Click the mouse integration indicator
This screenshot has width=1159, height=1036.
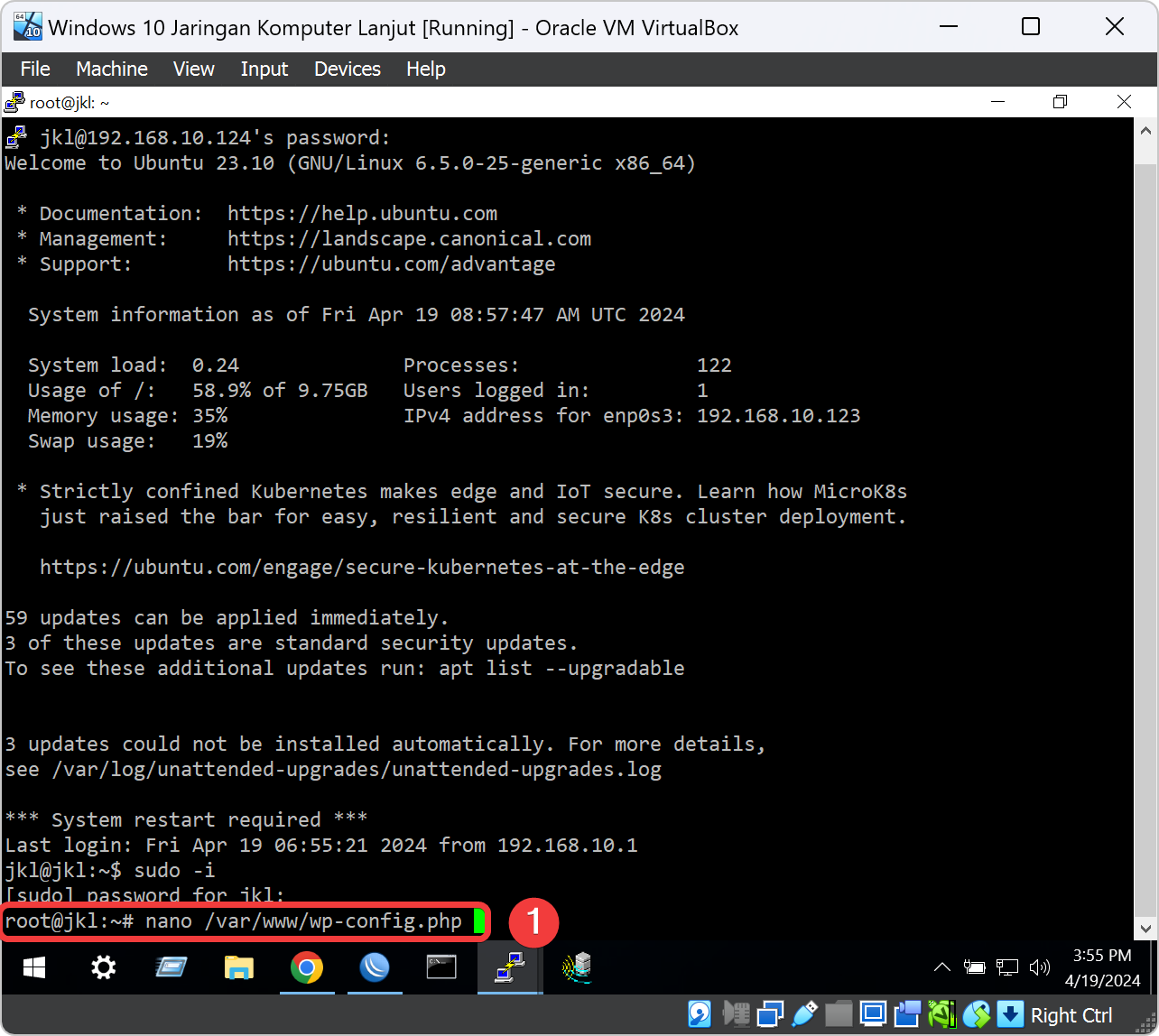976,1014
